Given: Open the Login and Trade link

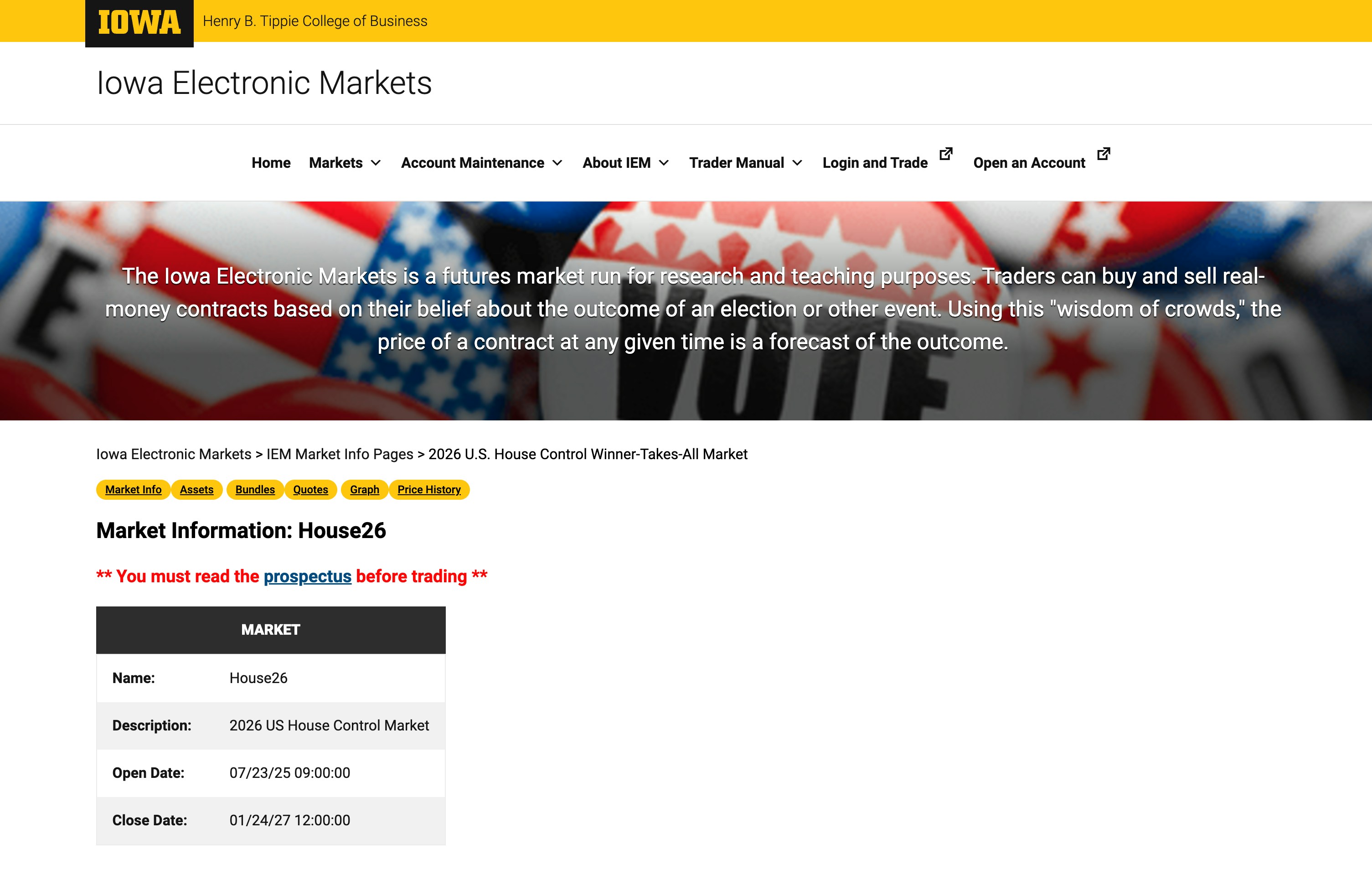Looking at the screenshot, I should point(875,163).
